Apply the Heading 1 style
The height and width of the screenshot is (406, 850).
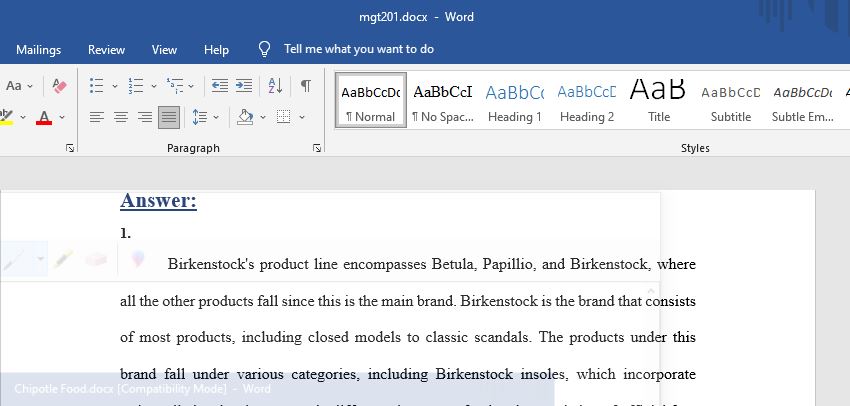tap(514, 101)
